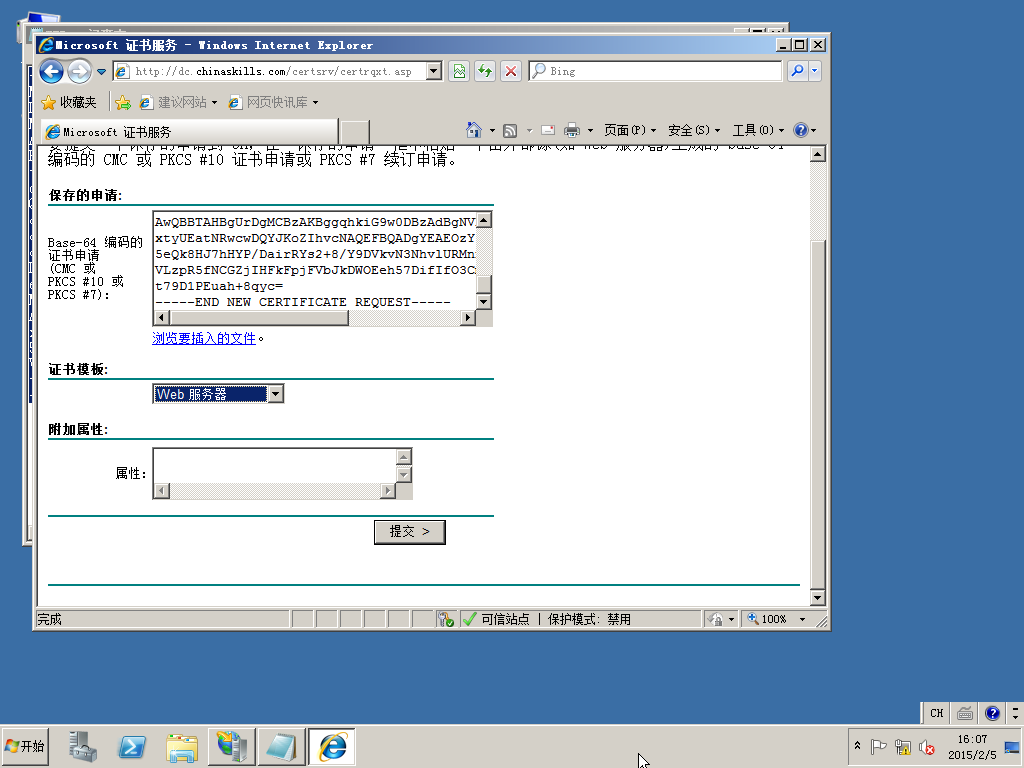The height and width of the screenshot is (768, 1024).
Task: Open a new blank tab
Action: point(355,133)
